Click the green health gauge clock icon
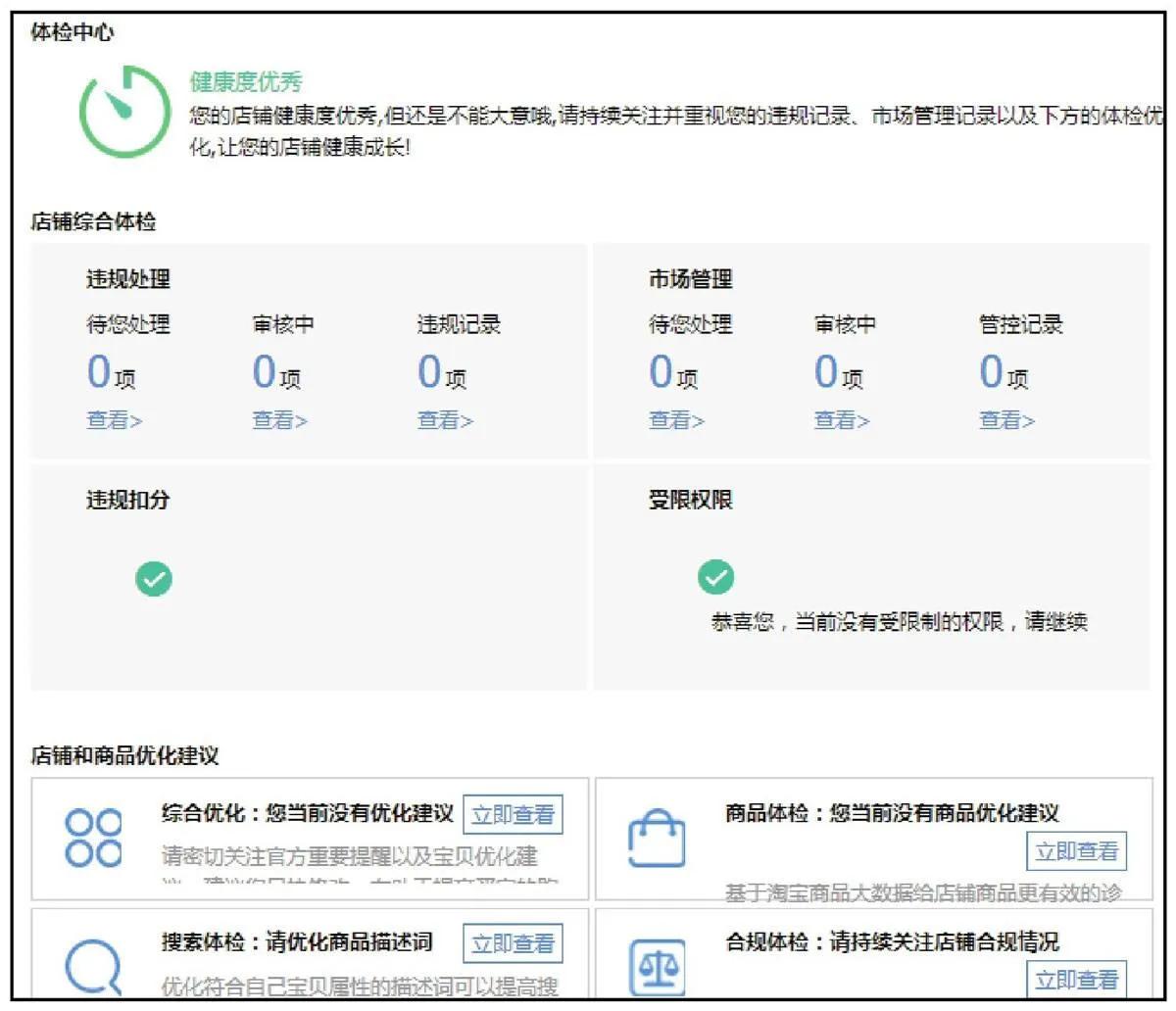 pos(127,108)
